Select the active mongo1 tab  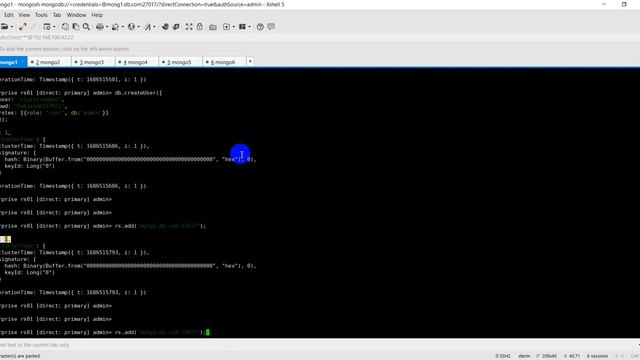coord(12,62)
